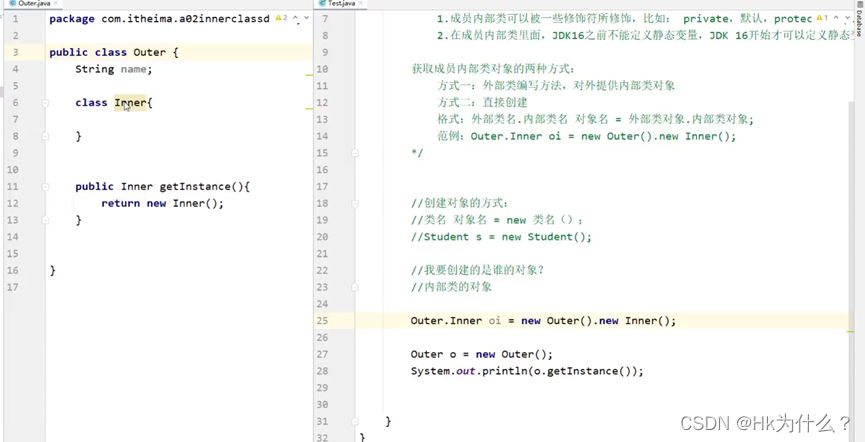Click '方式一' comment line at line 11
The image size is (865, 442).
pyautogui.click(x=556, y=86)
